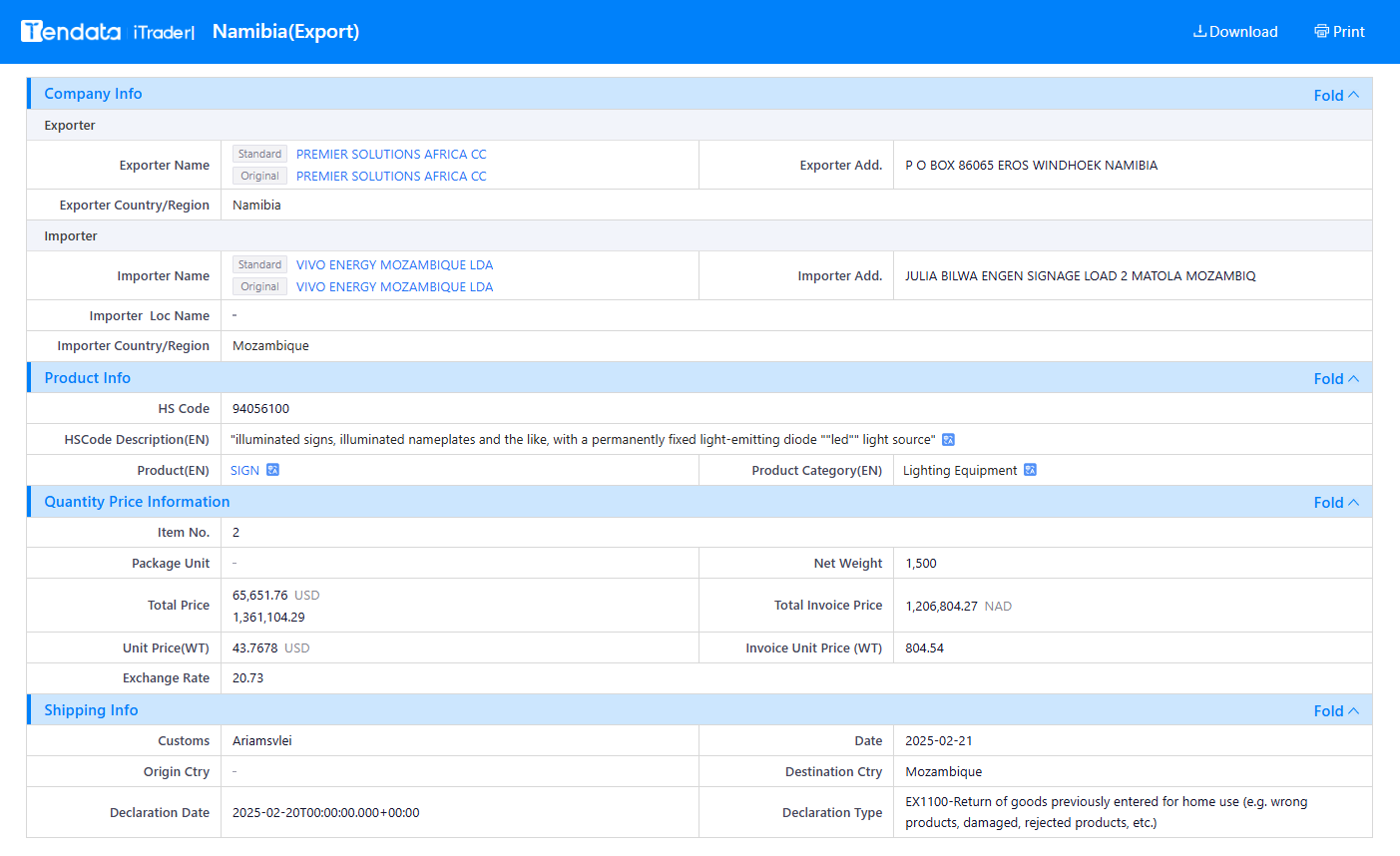Click the Namibia exporter country value
Viewport: 1400px width, 856px height.
256,205
